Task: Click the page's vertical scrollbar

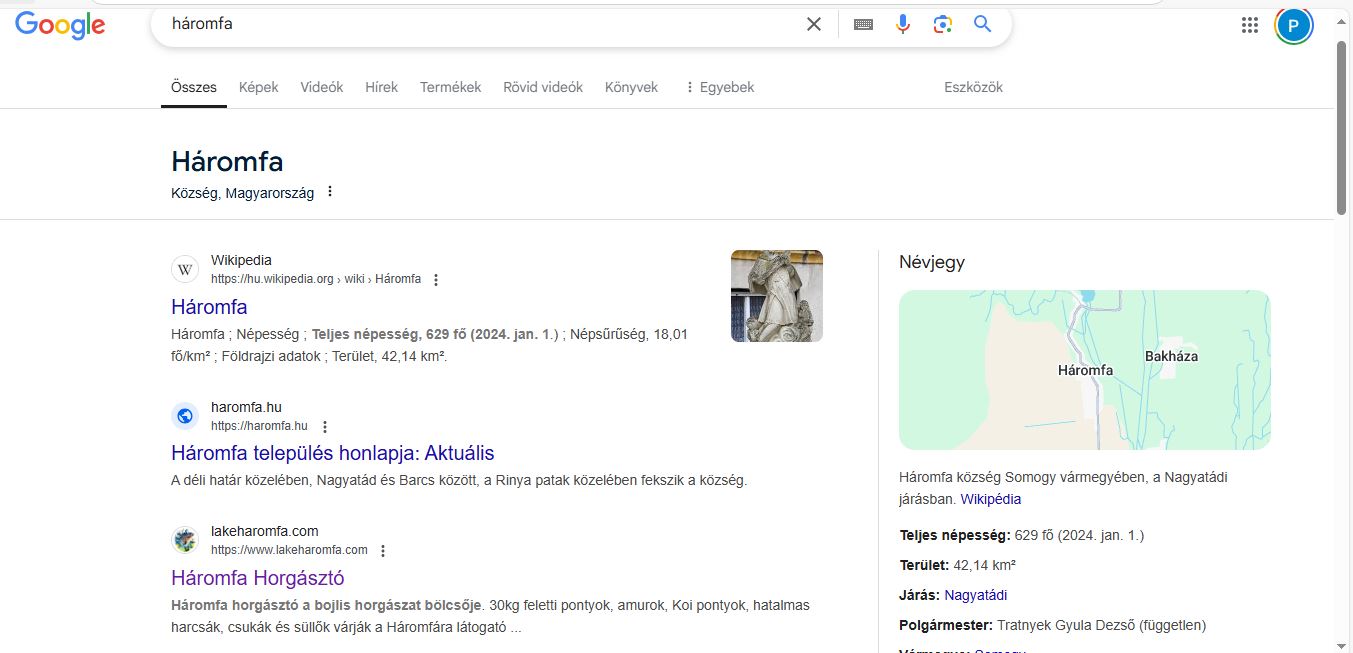Action: (1342, 130)
